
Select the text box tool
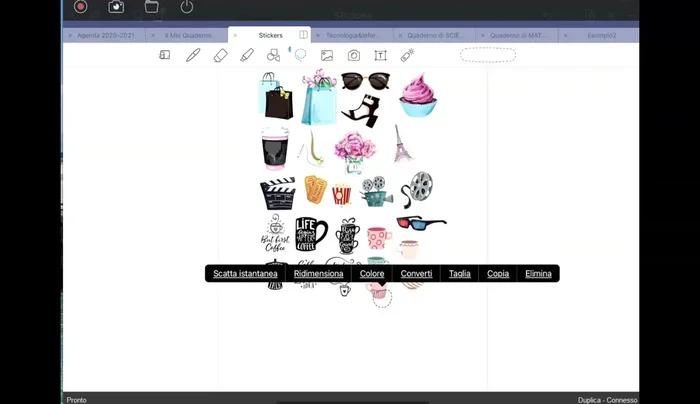point(380,55)
